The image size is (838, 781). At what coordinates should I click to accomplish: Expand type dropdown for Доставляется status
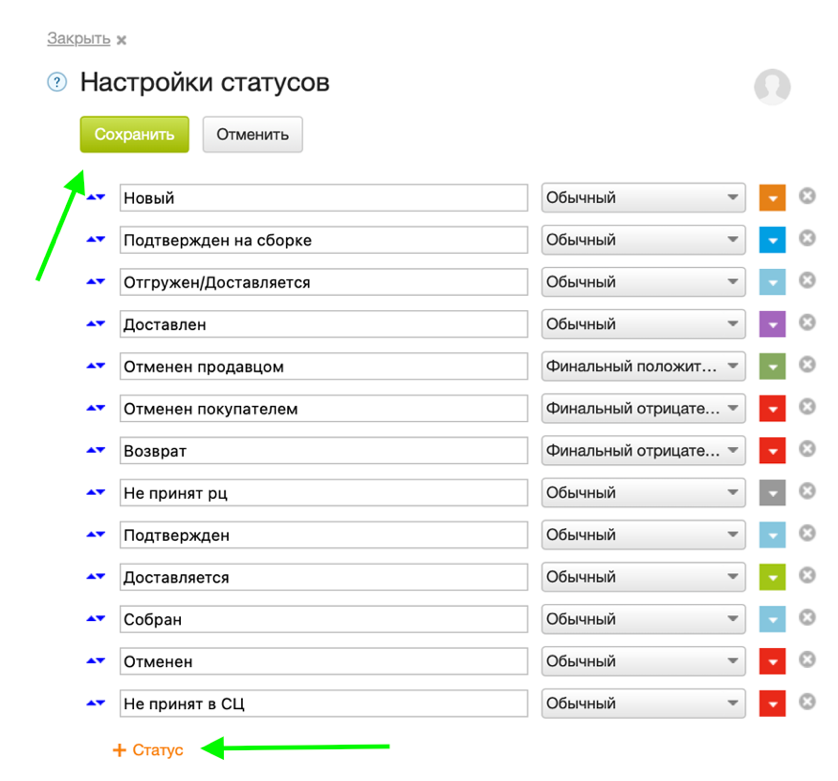[x=643, y=577]
